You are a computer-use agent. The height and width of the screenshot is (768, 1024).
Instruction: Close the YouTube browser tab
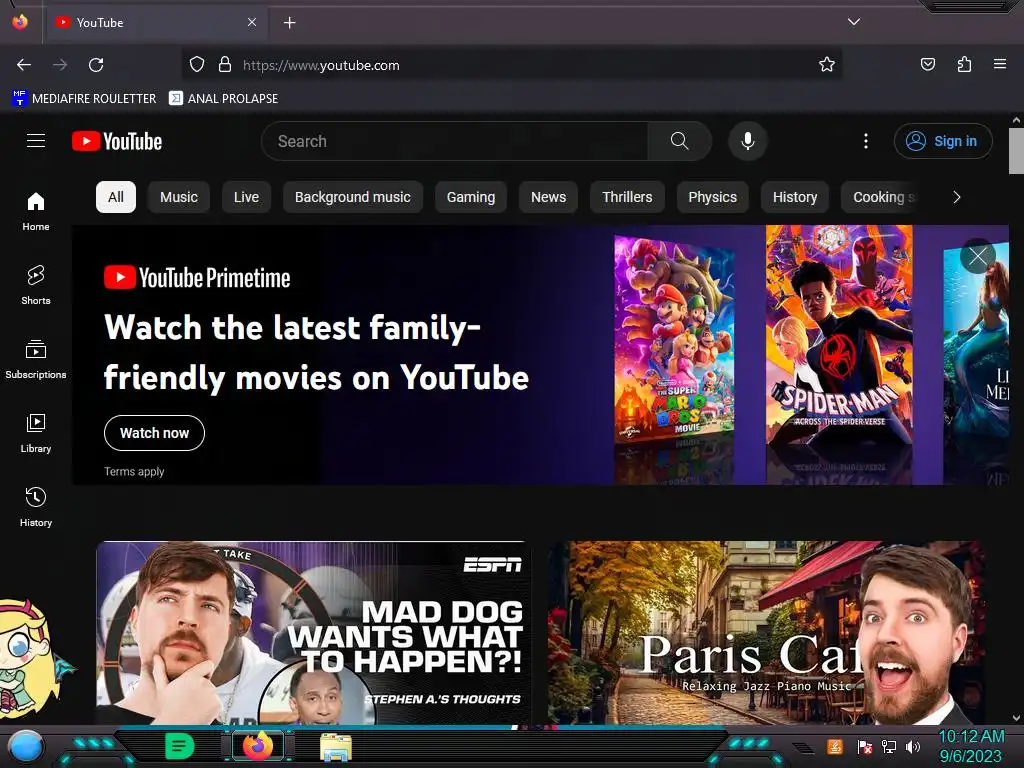(252, 22)
